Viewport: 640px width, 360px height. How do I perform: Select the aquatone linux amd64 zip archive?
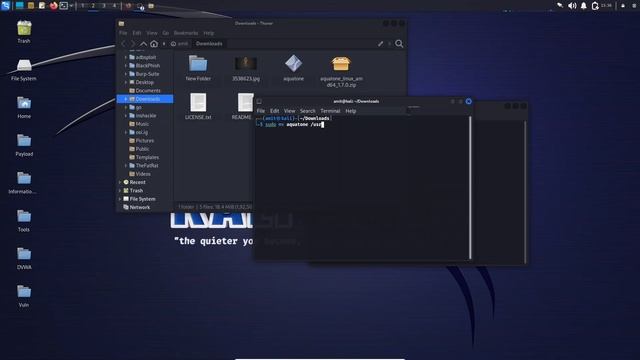click(x=341, y=71)
